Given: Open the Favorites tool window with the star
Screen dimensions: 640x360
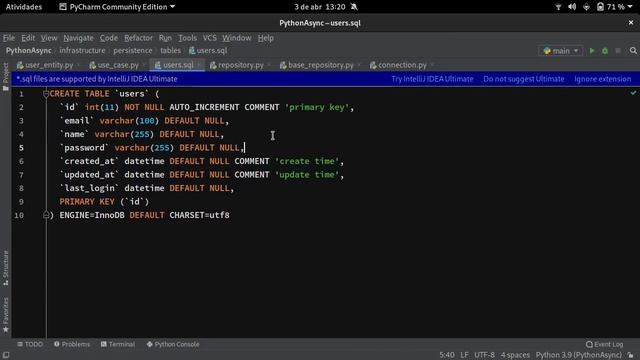Looking at the screenshot, I should 5,315.
